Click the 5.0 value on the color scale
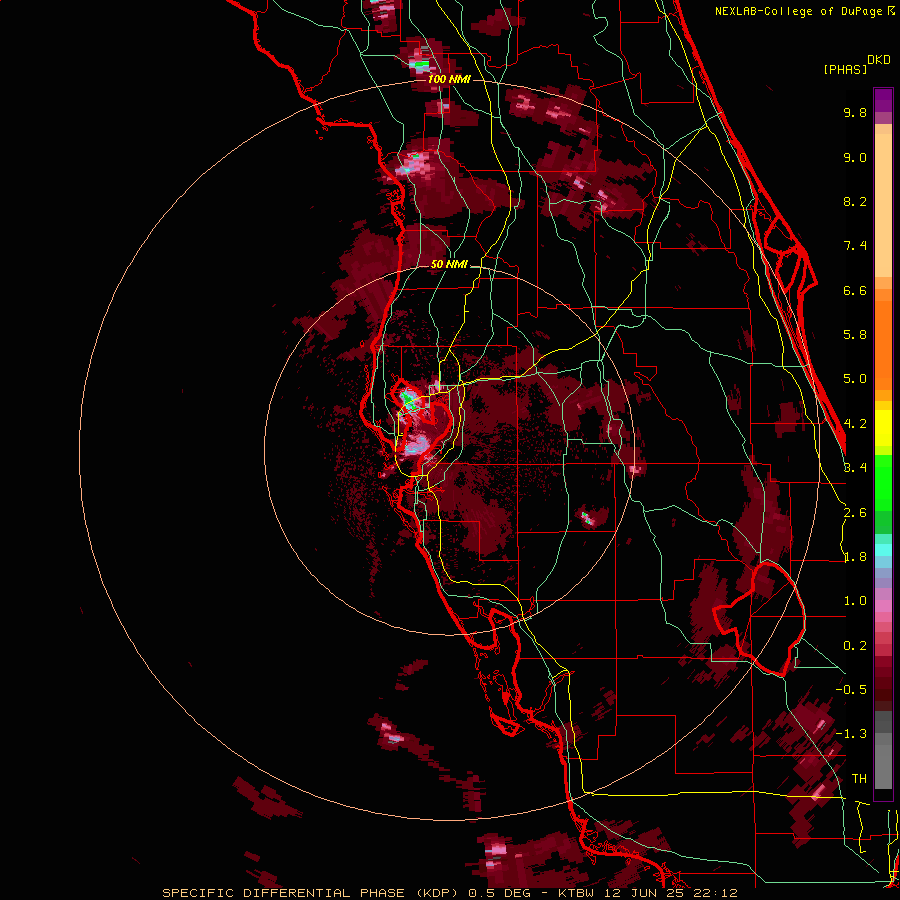The width and height of the screenshot is (900, 900). (x=855, y=379)
